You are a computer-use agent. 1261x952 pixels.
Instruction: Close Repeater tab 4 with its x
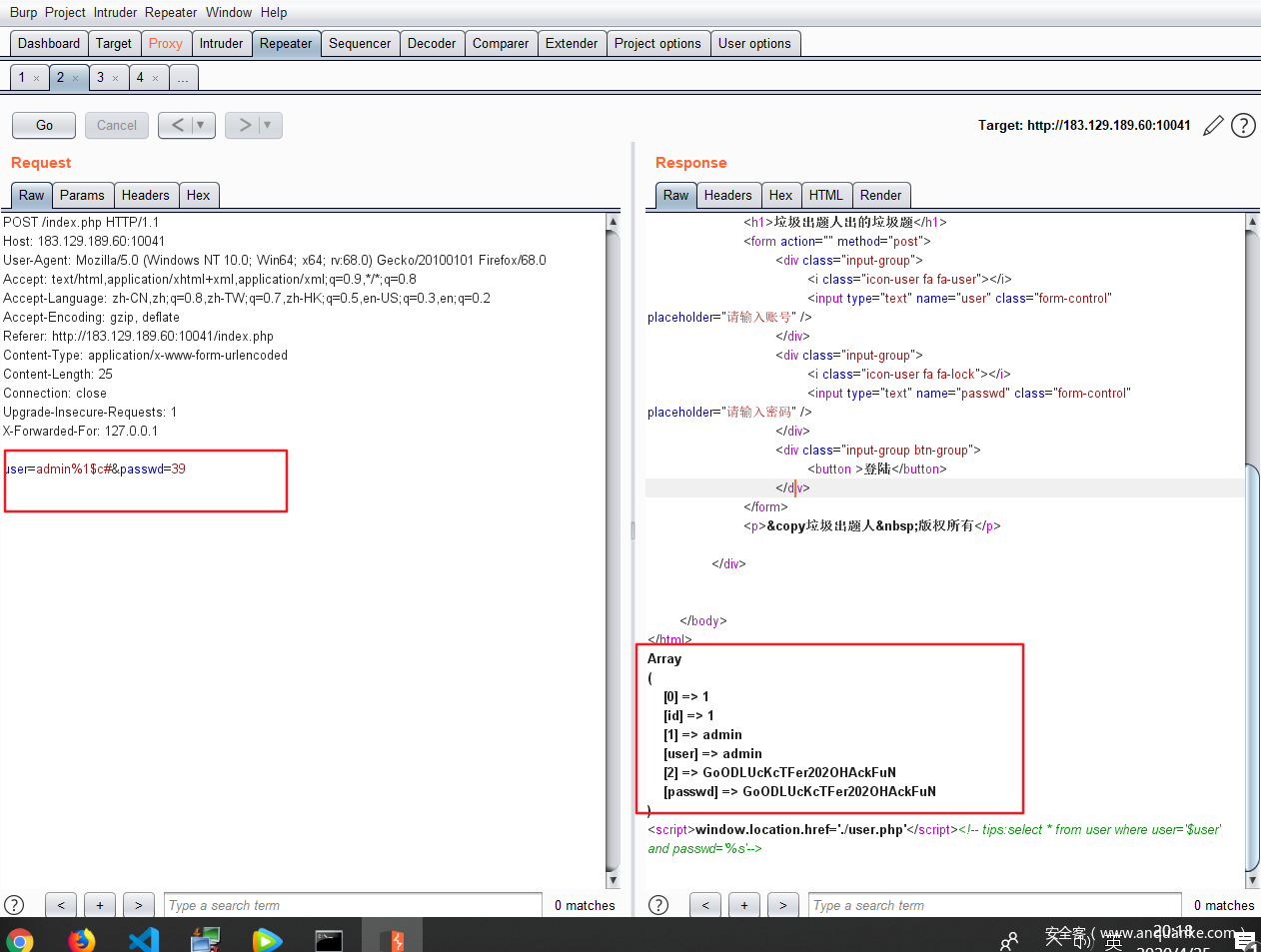point(156,78)
